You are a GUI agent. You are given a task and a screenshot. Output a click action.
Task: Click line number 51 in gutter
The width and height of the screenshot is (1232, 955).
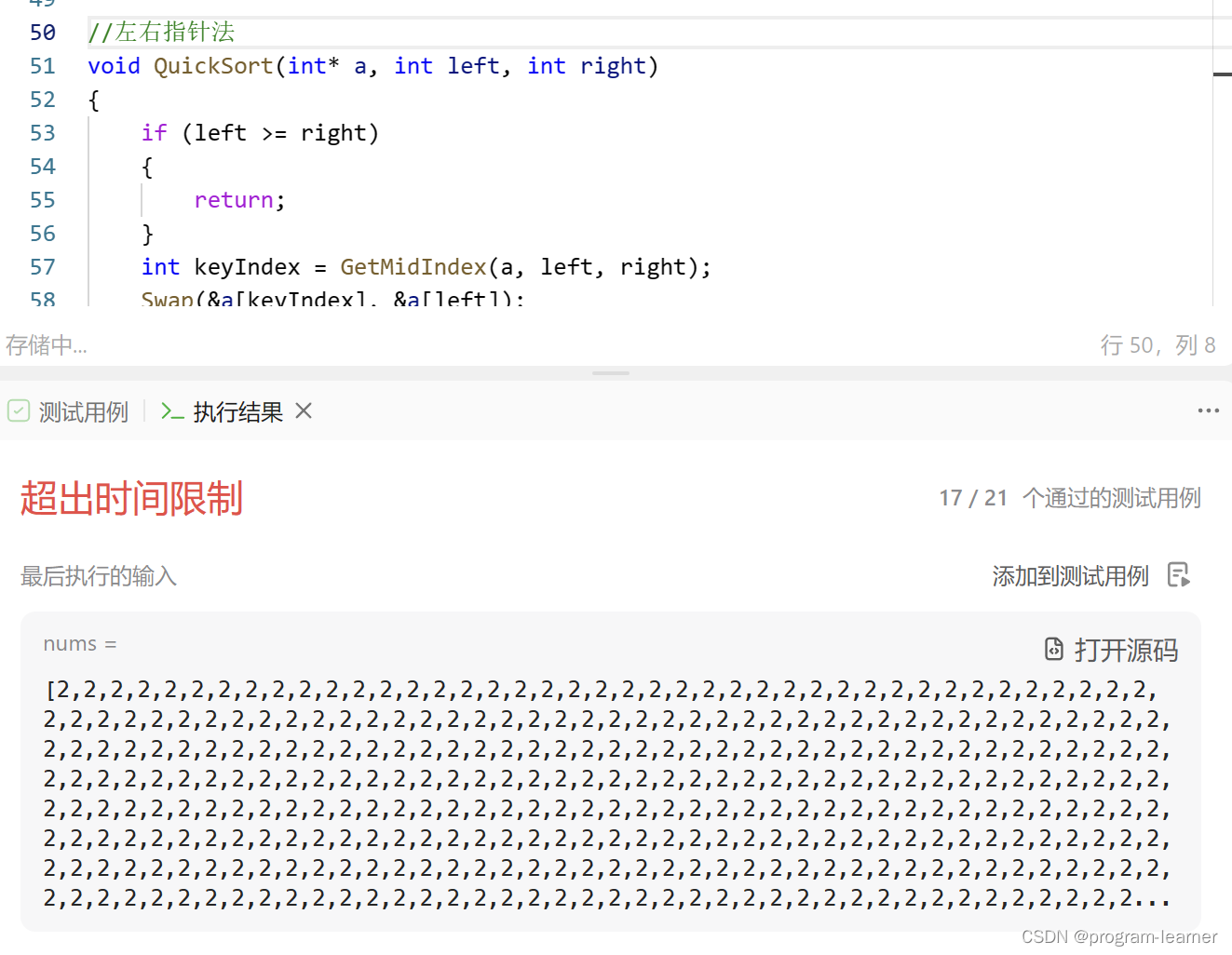pyautogui.click(x=43, y=66)
